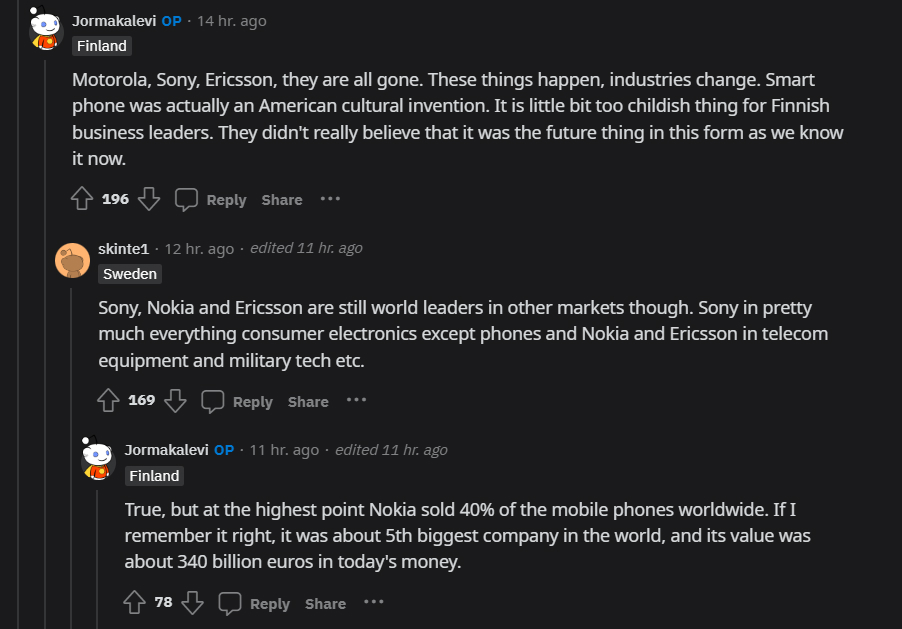Open skinte1's user profile link
Image resolution: width=902 pixels, height=629 pixels.
point(123,249)
